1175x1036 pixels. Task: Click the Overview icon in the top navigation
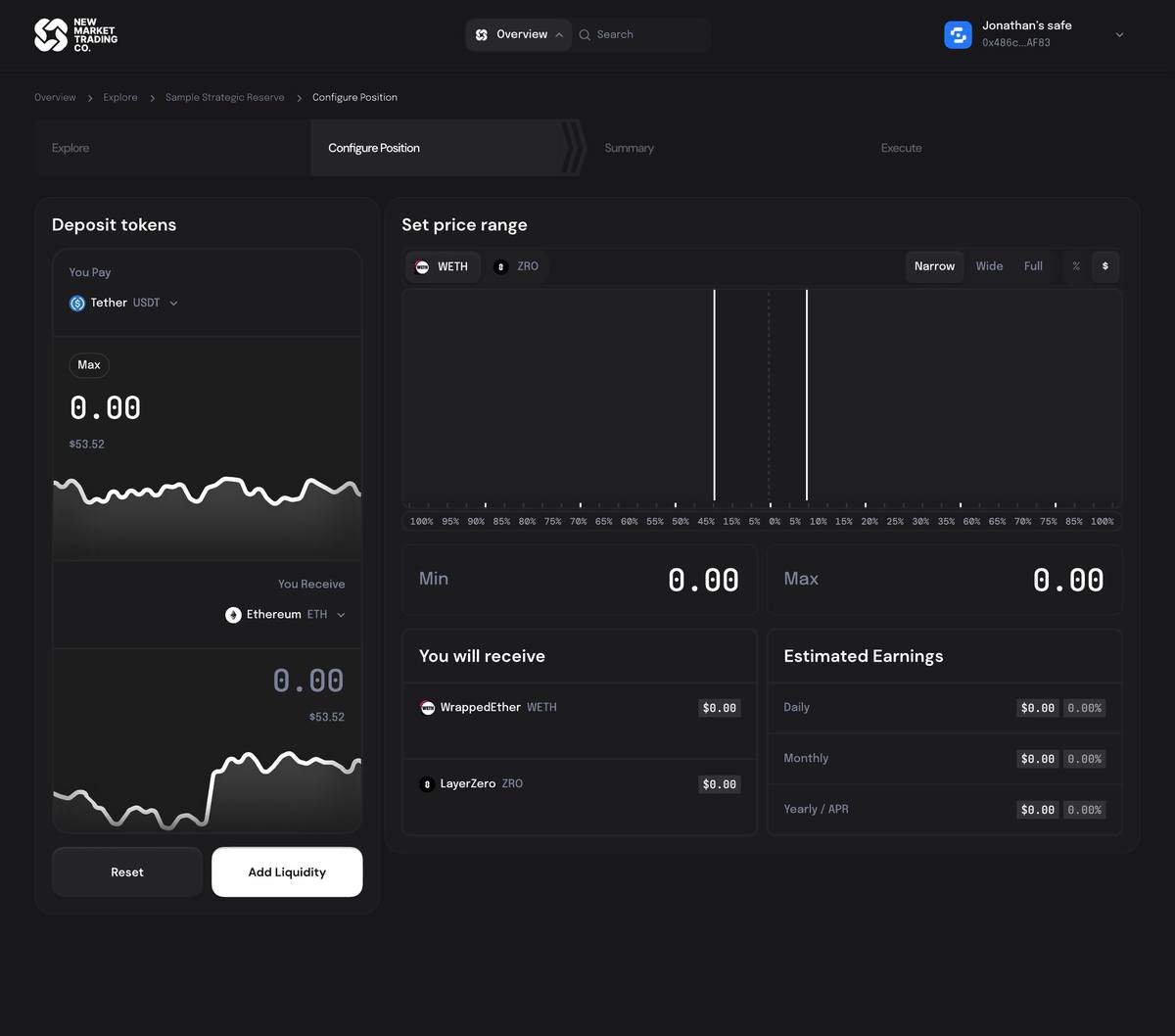[x=482, y=34]
